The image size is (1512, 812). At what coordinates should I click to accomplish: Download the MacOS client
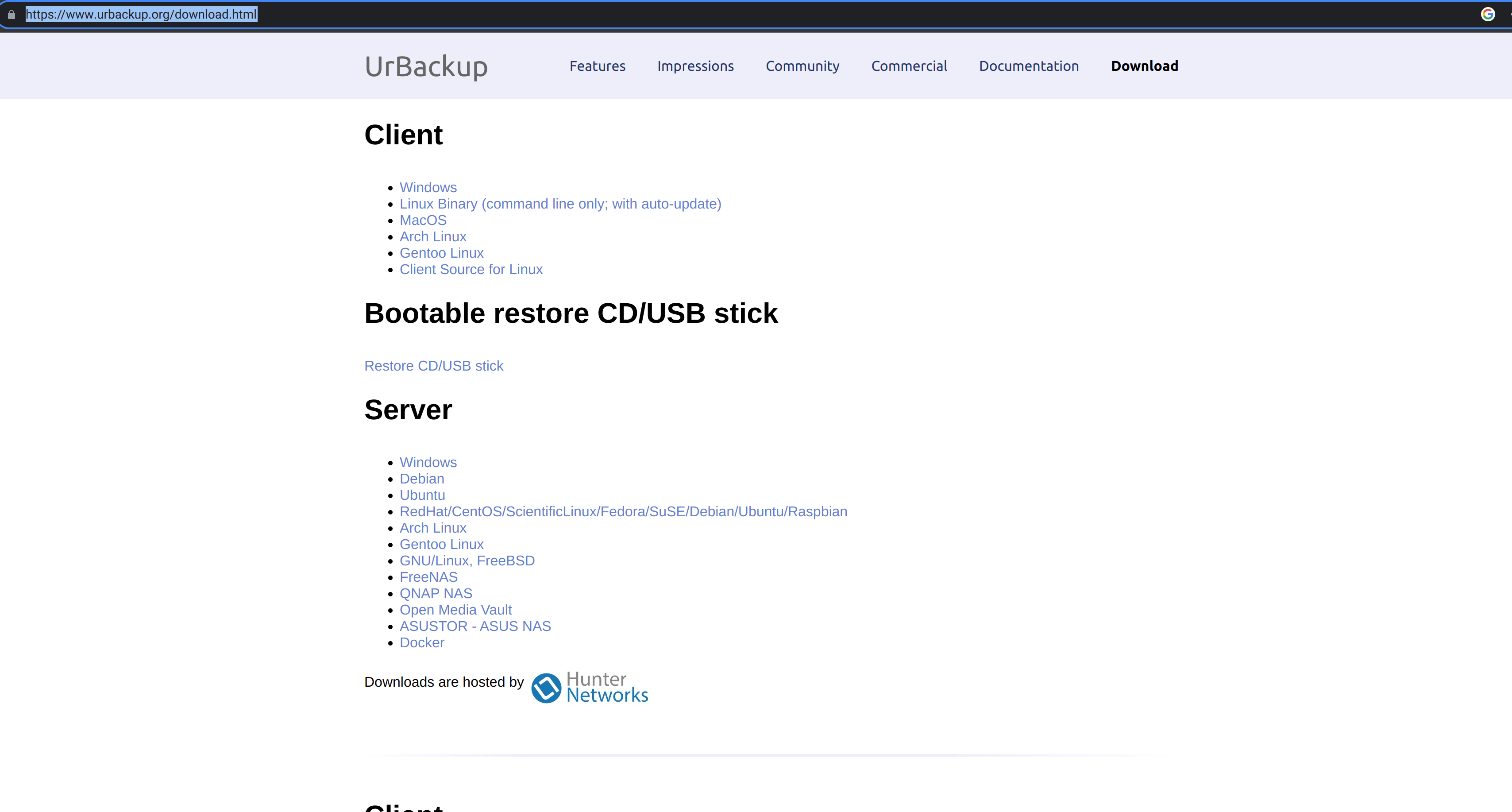tap(423, 220)
